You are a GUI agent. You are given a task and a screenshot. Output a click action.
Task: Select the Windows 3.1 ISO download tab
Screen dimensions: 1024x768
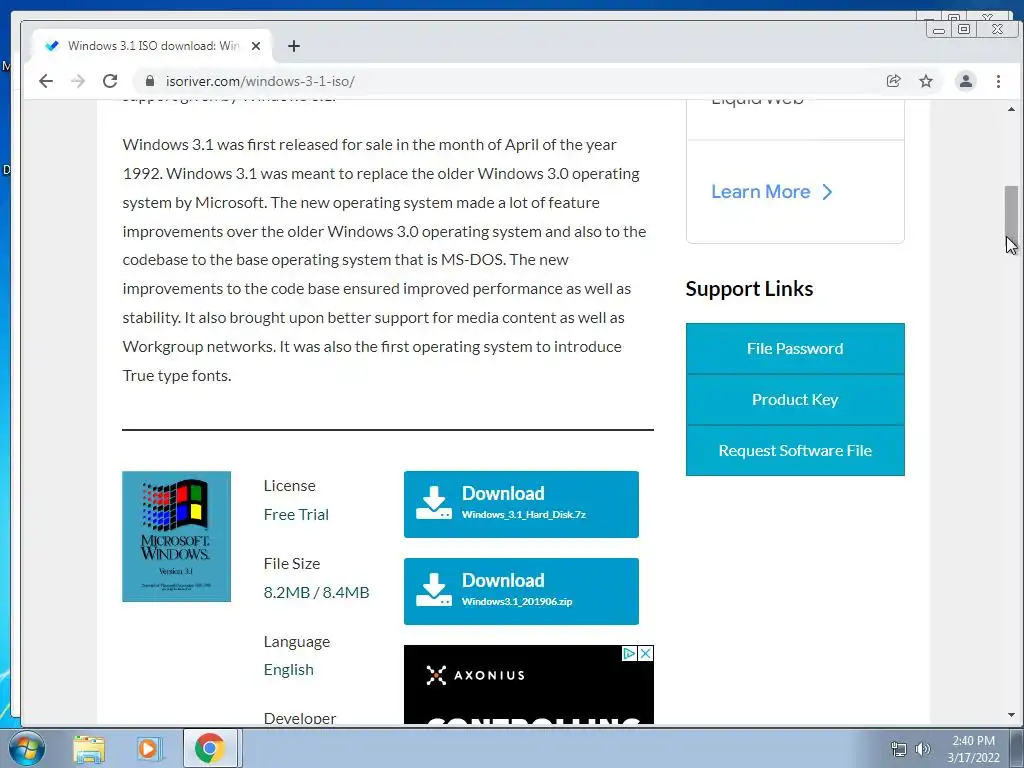(x=152, y=46)
